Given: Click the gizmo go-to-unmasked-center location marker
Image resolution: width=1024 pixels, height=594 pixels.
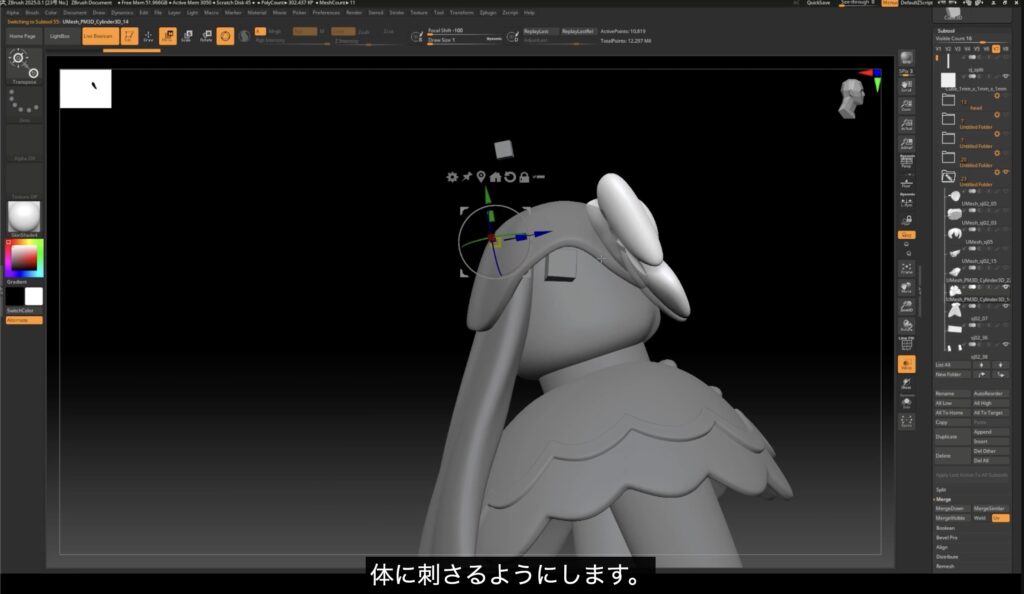Looking at the screenshot, I should click(481, 177).
